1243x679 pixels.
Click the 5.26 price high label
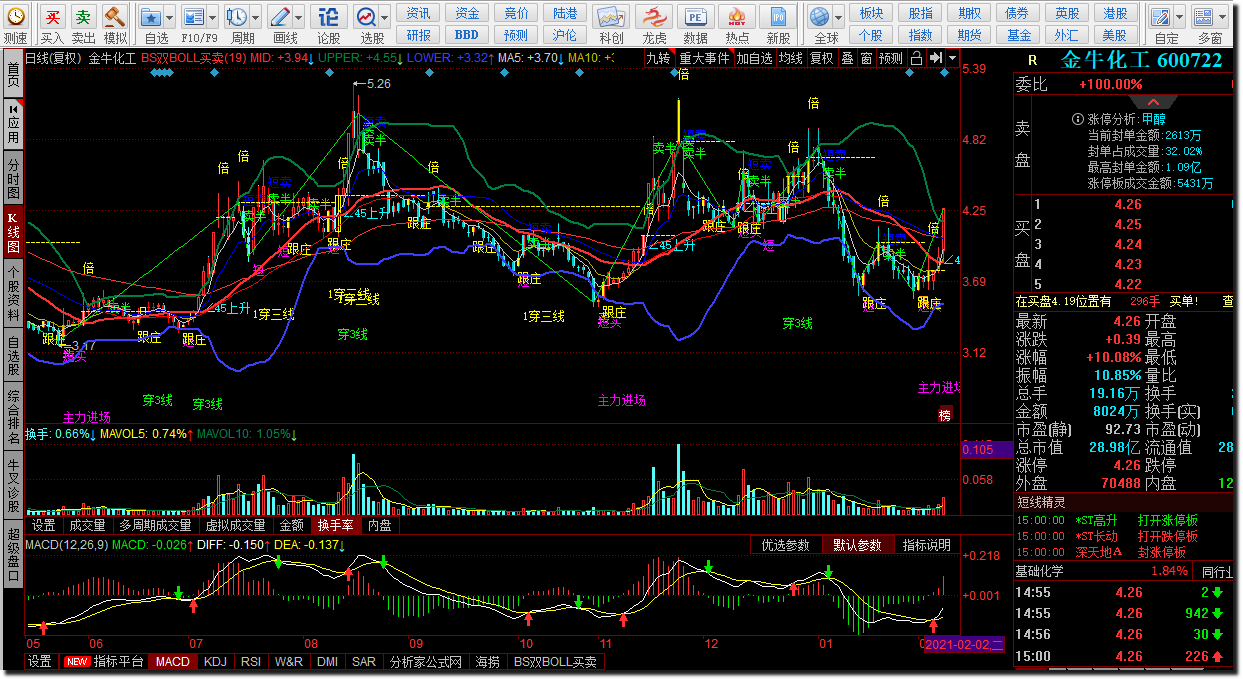tap(378, 84)
